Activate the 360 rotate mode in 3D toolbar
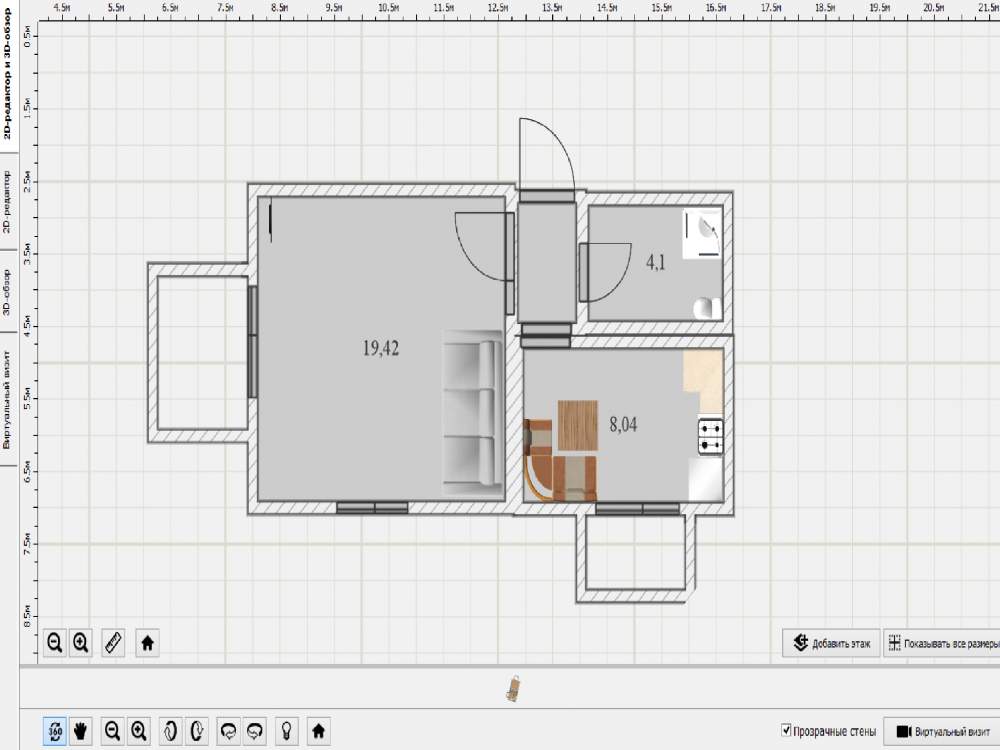This screenshot has width=1000, height=750. [x=55, y=731]
